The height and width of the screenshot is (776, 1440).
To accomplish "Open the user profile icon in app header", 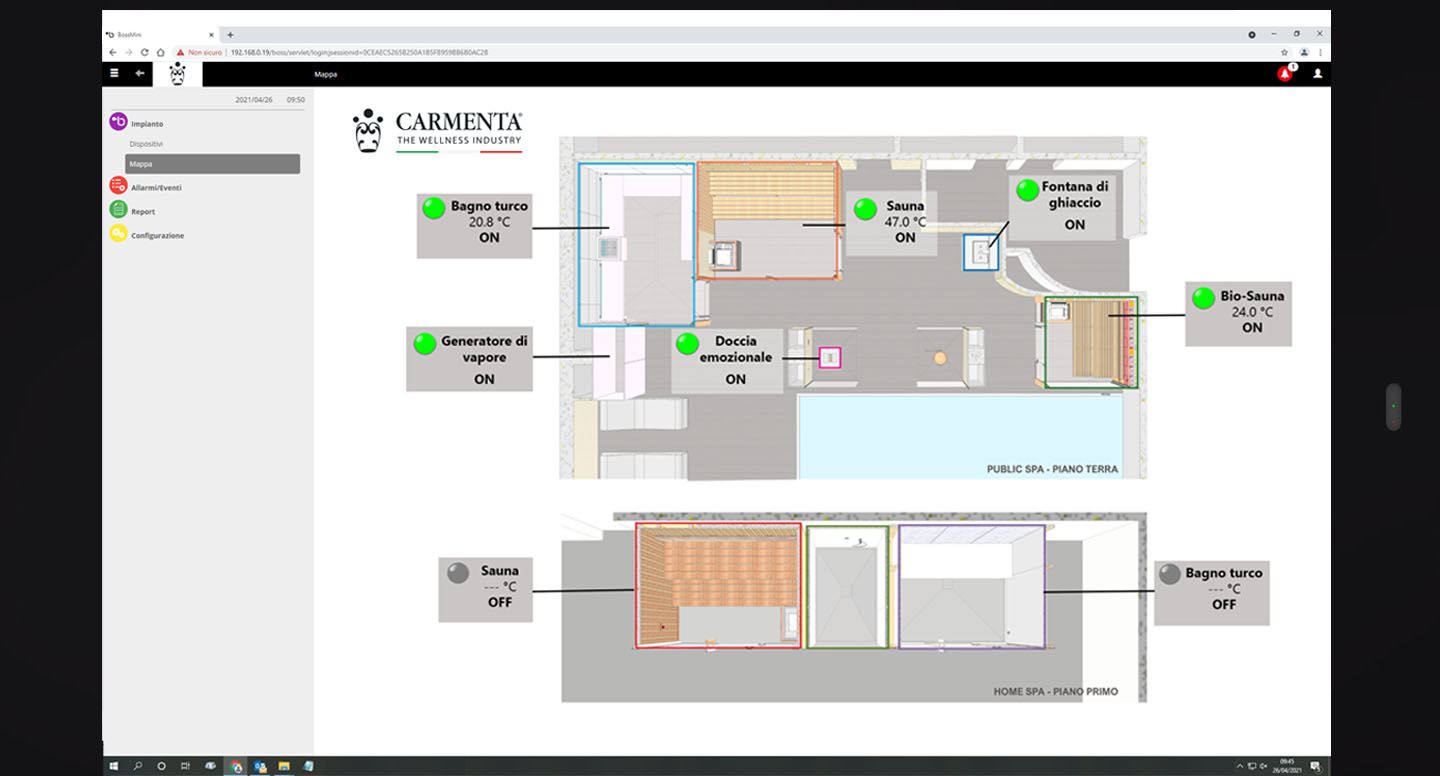I will (1317, 73).
